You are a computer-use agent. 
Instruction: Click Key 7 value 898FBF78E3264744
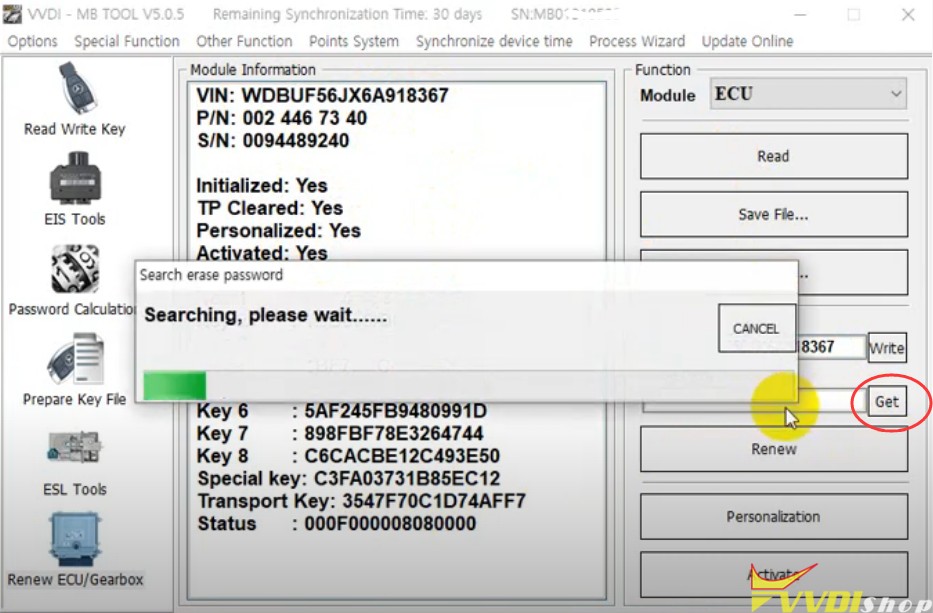[x=394, y=433]
